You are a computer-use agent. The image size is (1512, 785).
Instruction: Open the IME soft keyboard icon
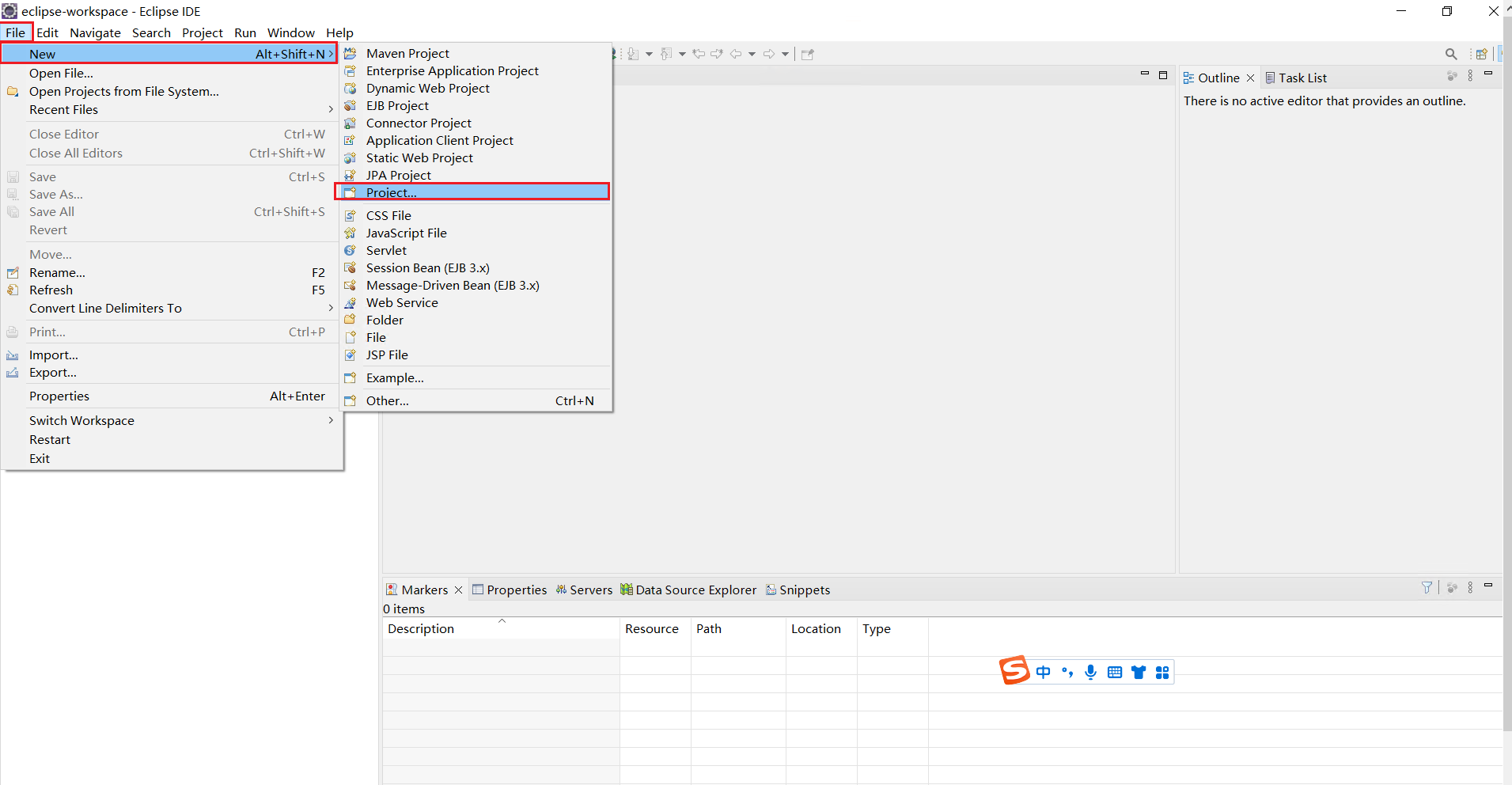1115,672
